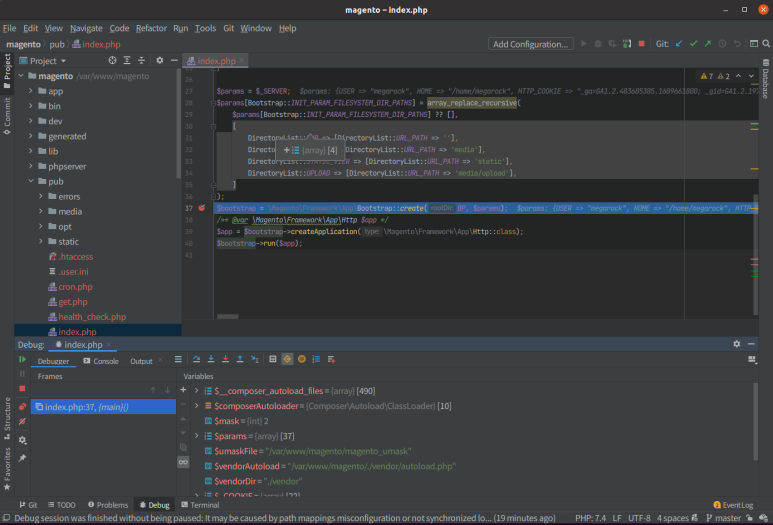The image size is (773, 525).
Task: Switch to the Console debug tab
Action: click(x=101, y=361)
